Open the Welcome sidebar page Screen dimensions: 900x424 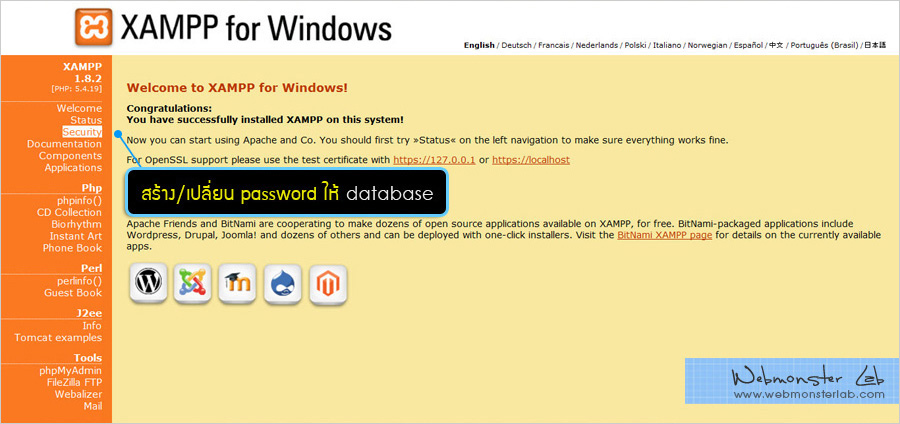tap(79, 108)
